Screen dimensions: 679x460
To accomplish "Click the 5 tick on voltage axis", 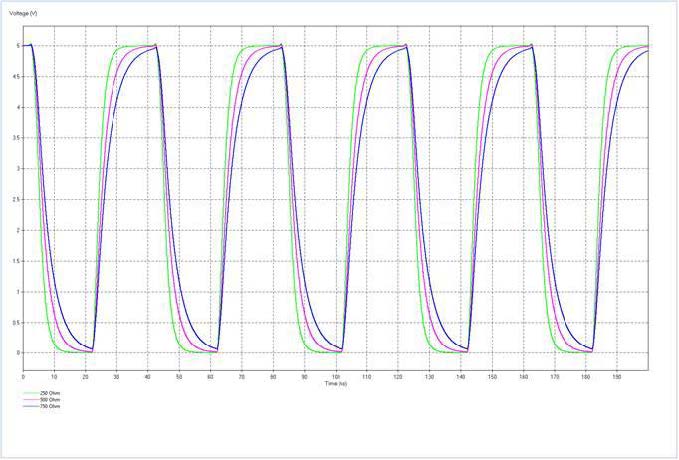I will tap(14, 46).
